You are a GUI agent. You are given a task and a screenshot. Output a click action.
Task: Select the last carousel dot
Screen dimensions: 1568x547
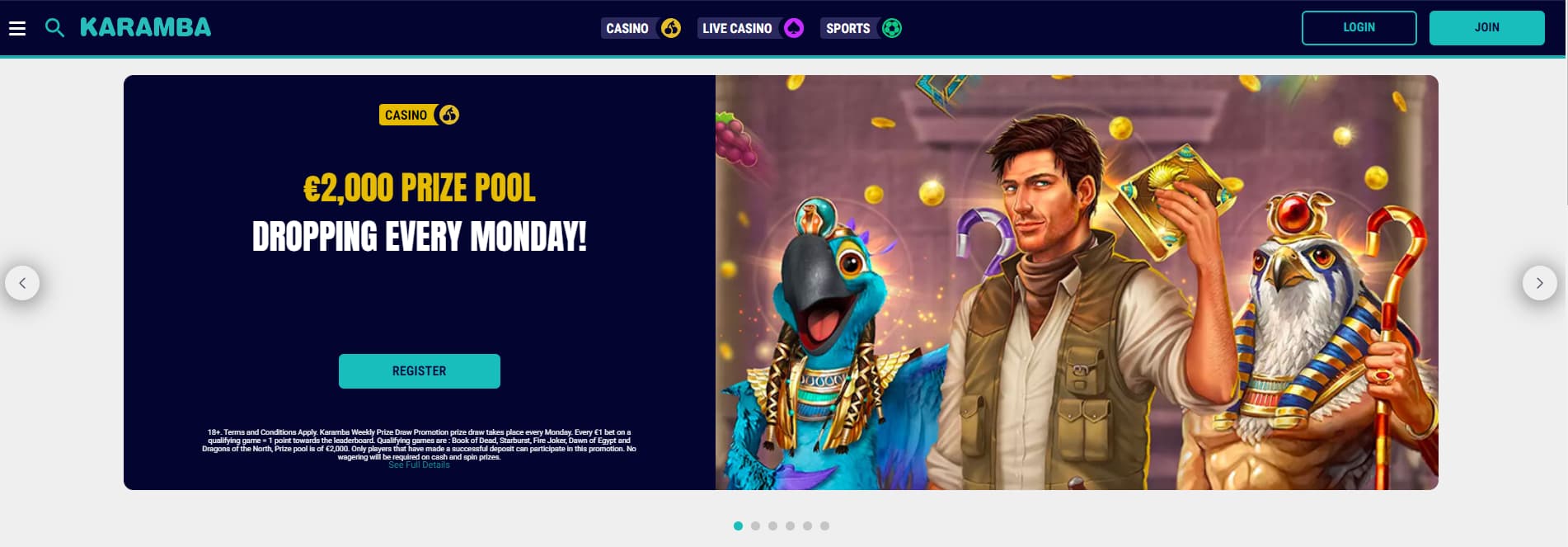824,526
